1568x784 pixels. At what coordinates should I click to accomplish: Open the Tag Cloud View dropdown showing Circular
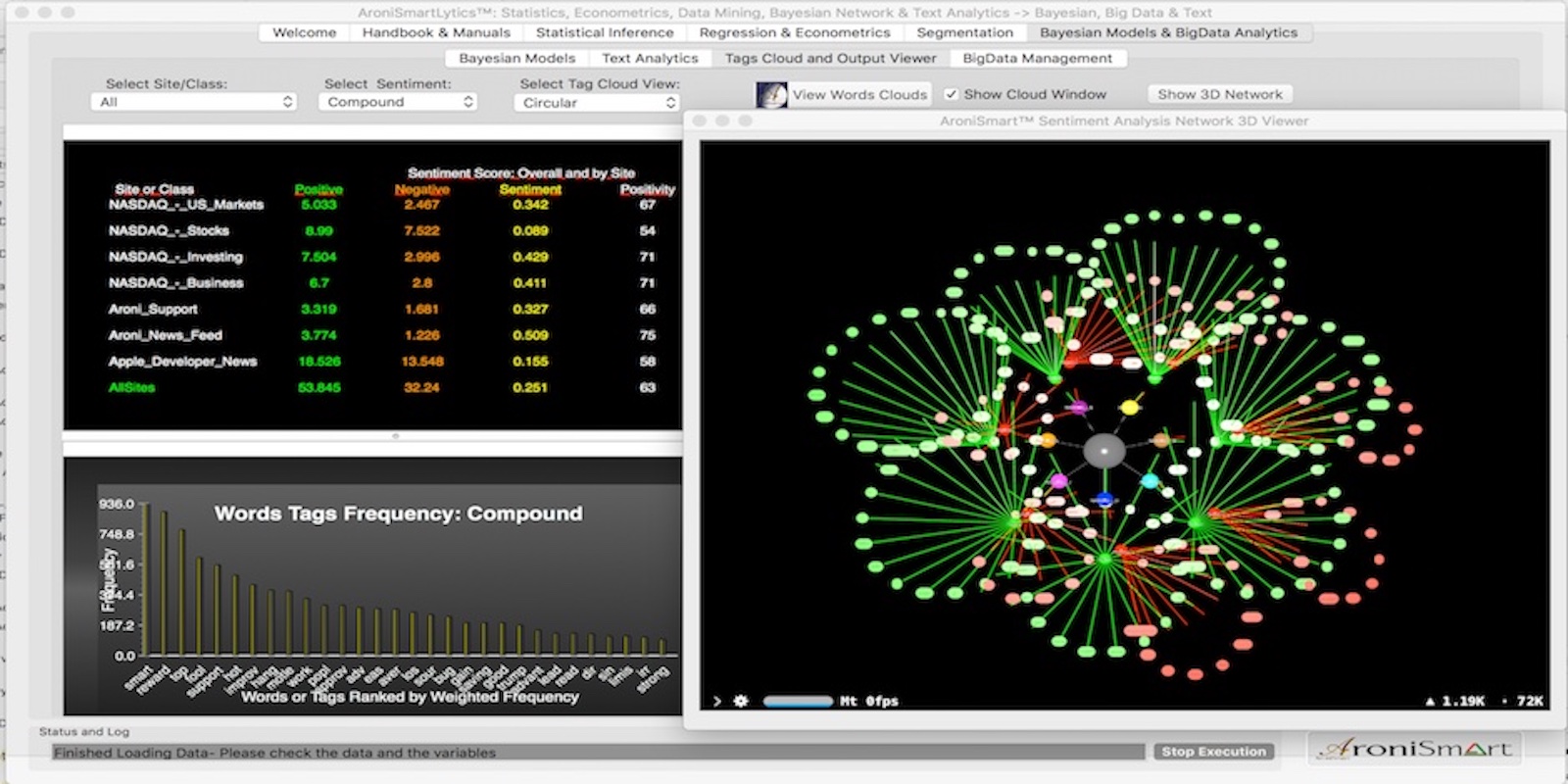[x=597, y=103]
